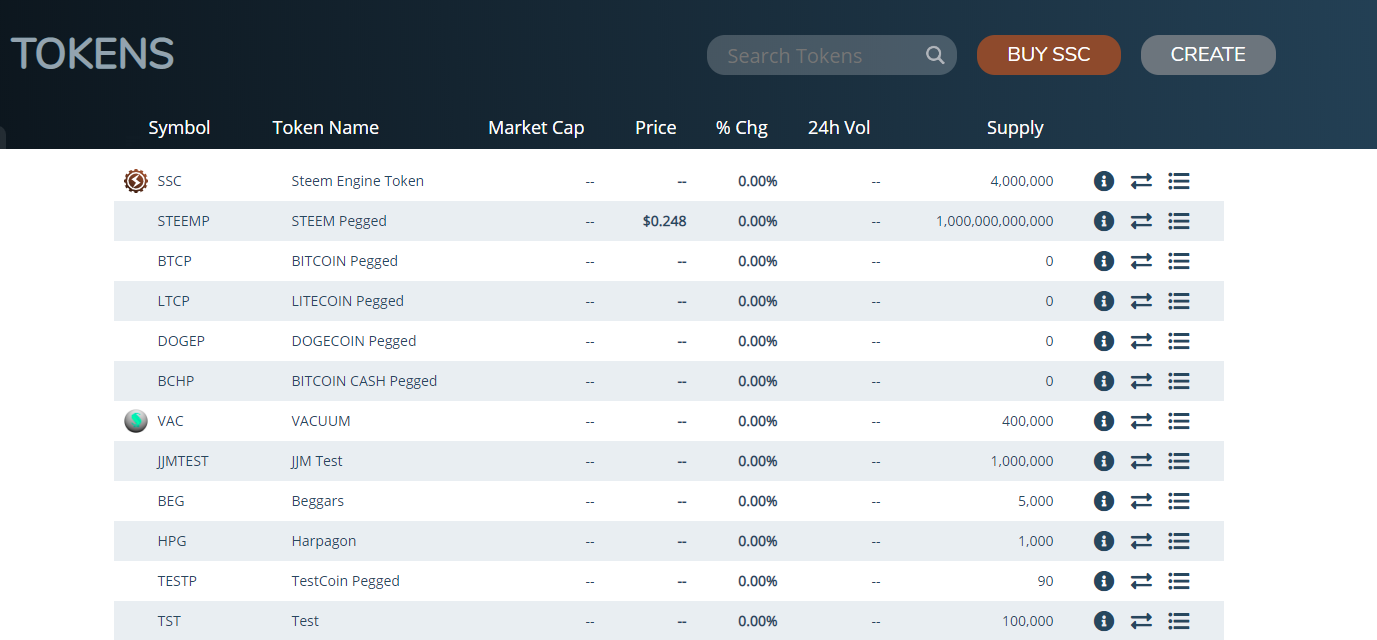View info icon for BEG token
This screenshot has width=1377, height=640.
tap(1104, 501)
